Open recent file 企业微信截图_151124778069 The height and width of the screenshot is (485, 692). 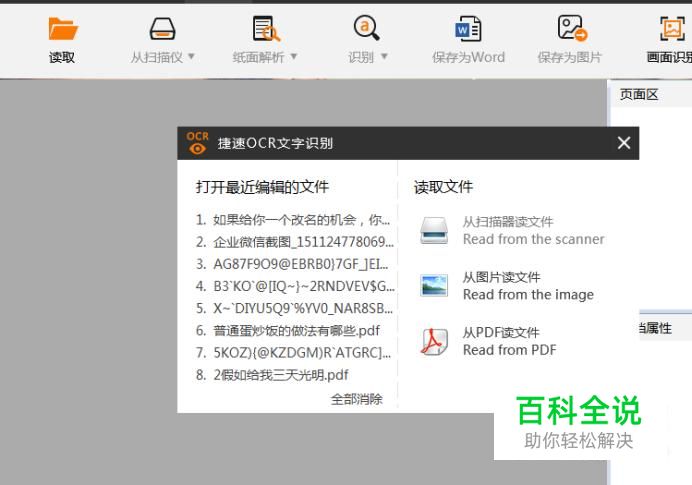point(294,242)
